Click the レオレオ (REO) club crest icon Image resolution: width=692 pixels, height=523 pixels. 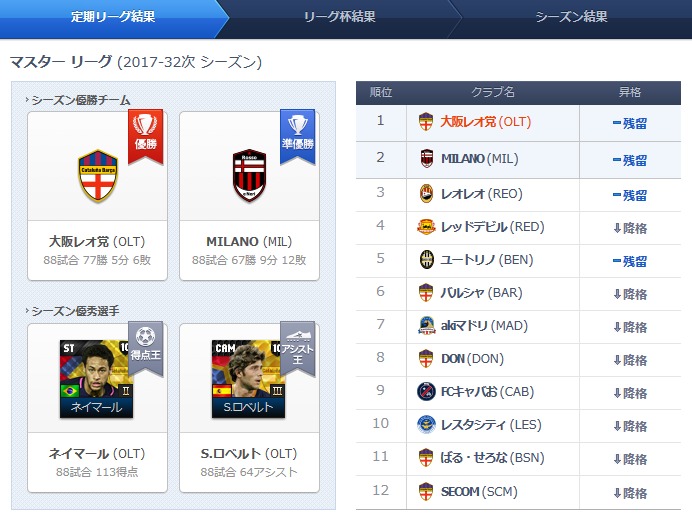(x=426, y=193)
